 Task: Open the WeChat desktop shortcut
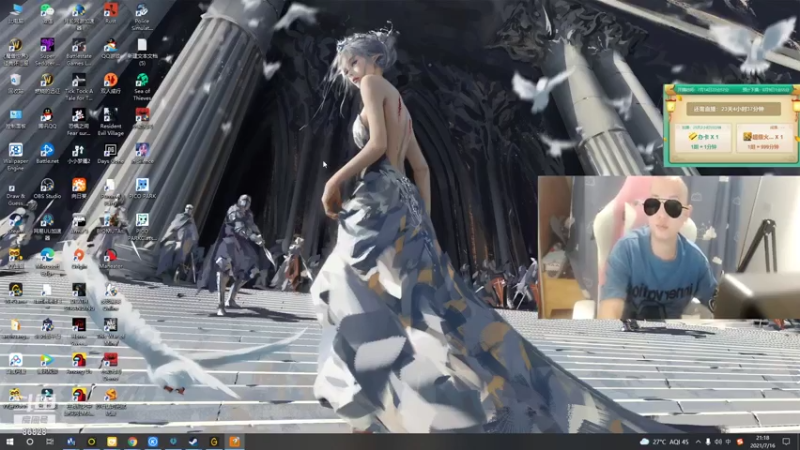47,13
